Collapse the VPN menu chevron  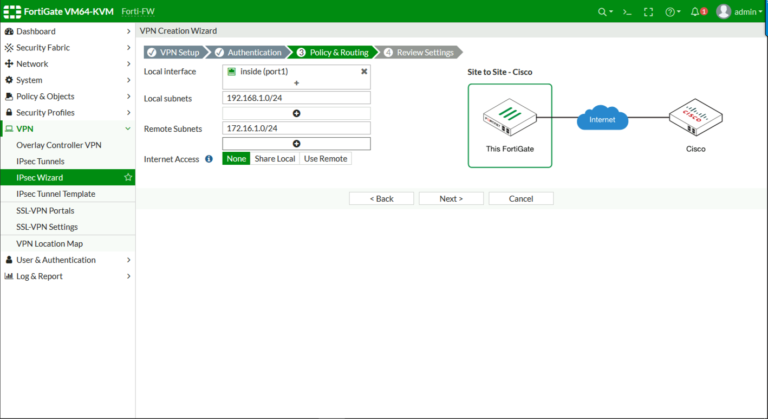[128, 129]
